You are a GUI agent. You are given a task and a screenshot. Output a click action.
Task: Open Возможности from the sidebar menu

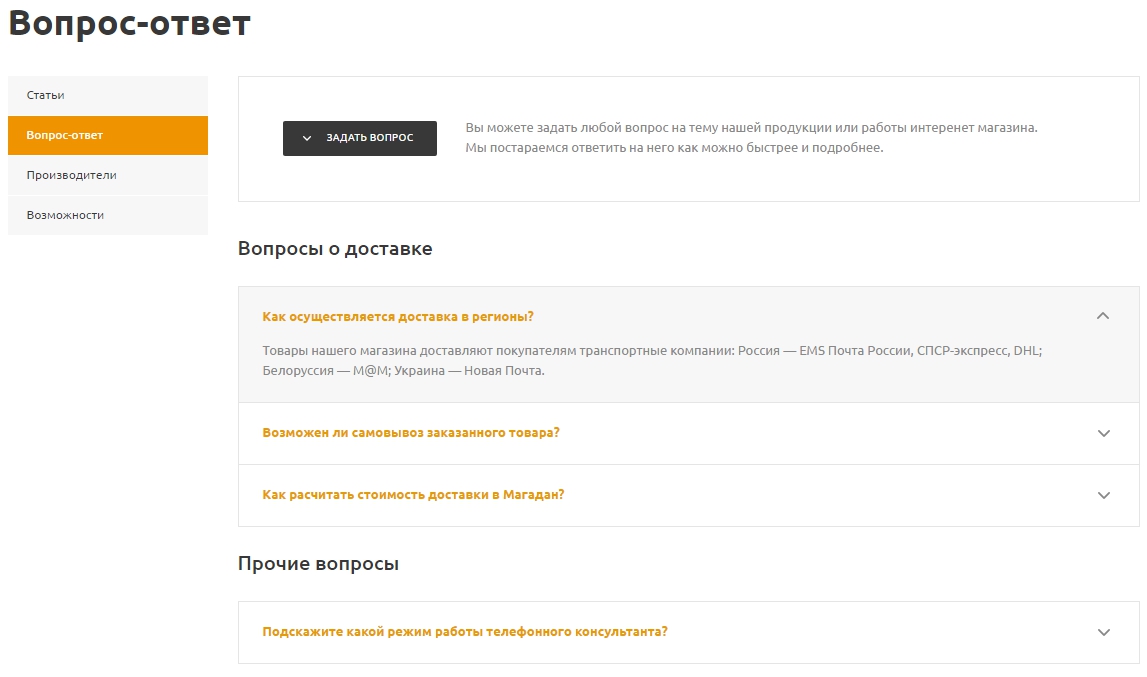(x=108, y=215)
